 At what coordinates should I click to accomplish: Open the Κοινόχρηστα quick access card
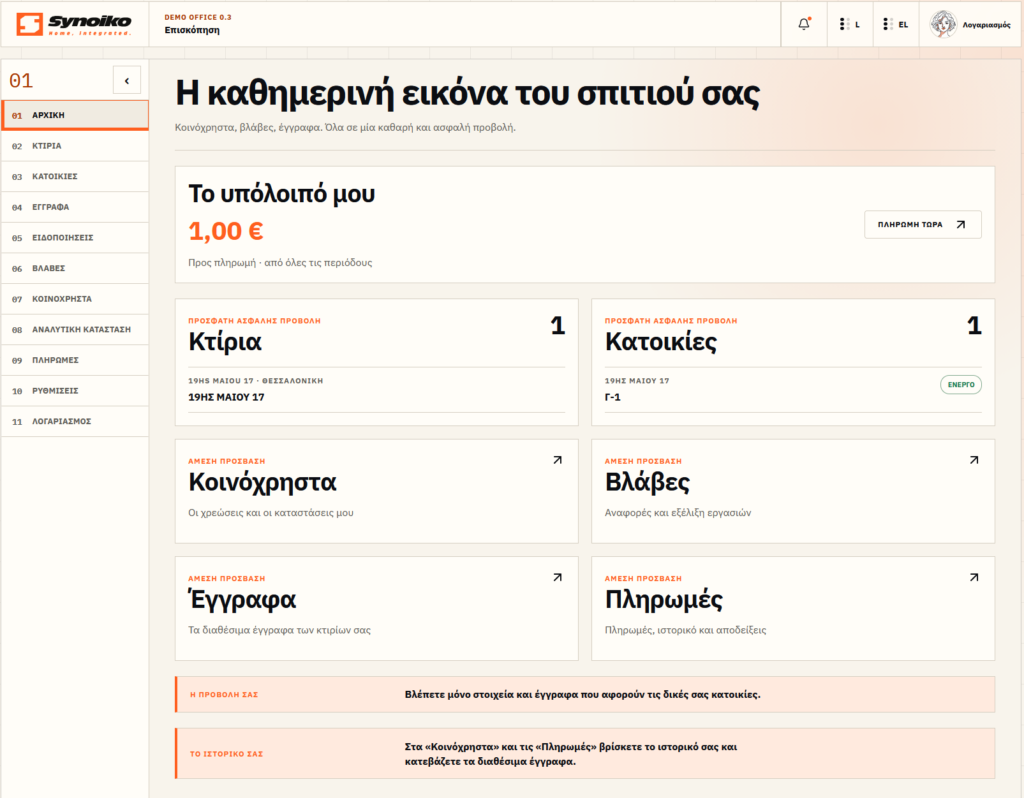pyautogui.click(x=376, y=491)
